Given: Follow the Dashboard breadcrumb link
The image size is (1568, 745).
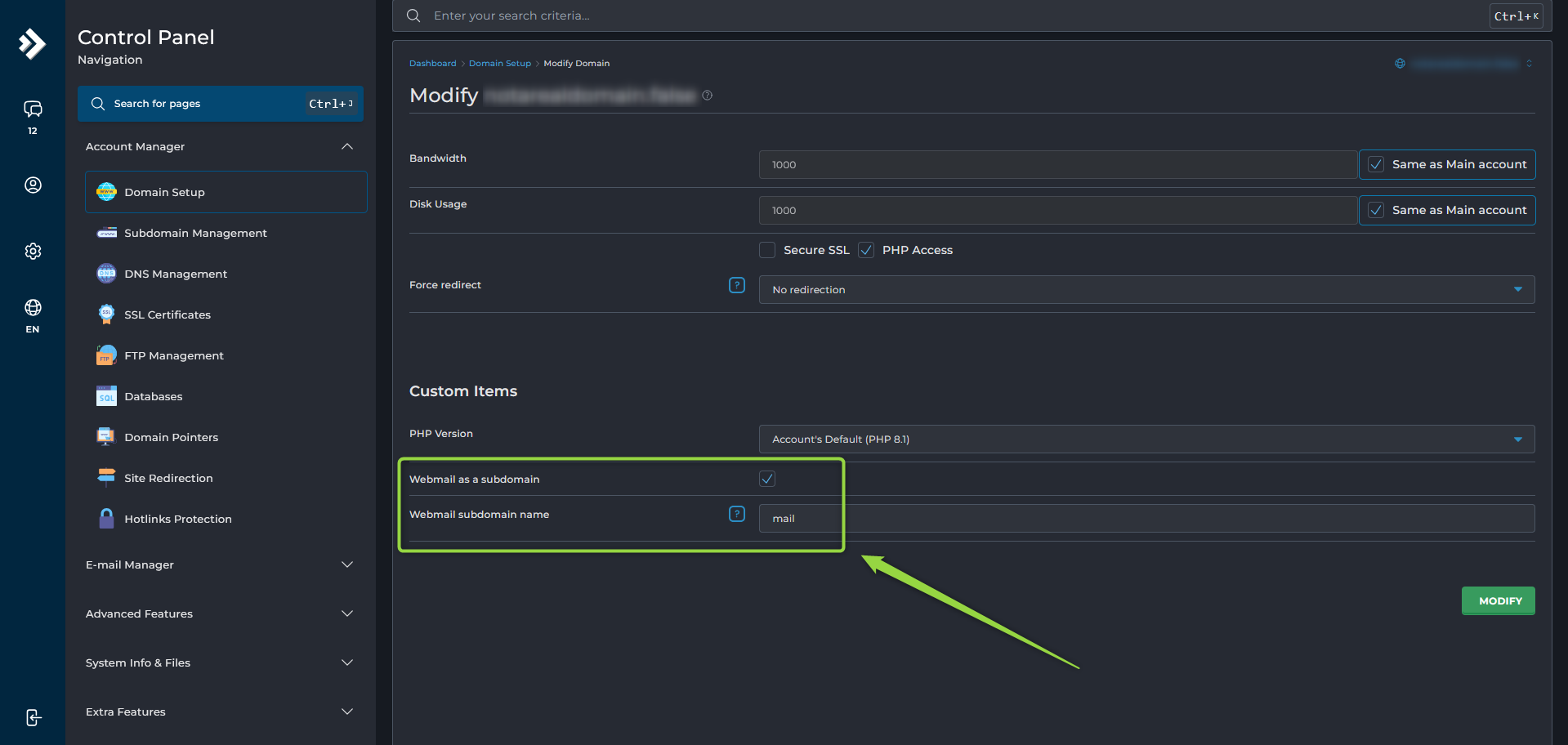Looking at the screenshot, I should [432, 64].
